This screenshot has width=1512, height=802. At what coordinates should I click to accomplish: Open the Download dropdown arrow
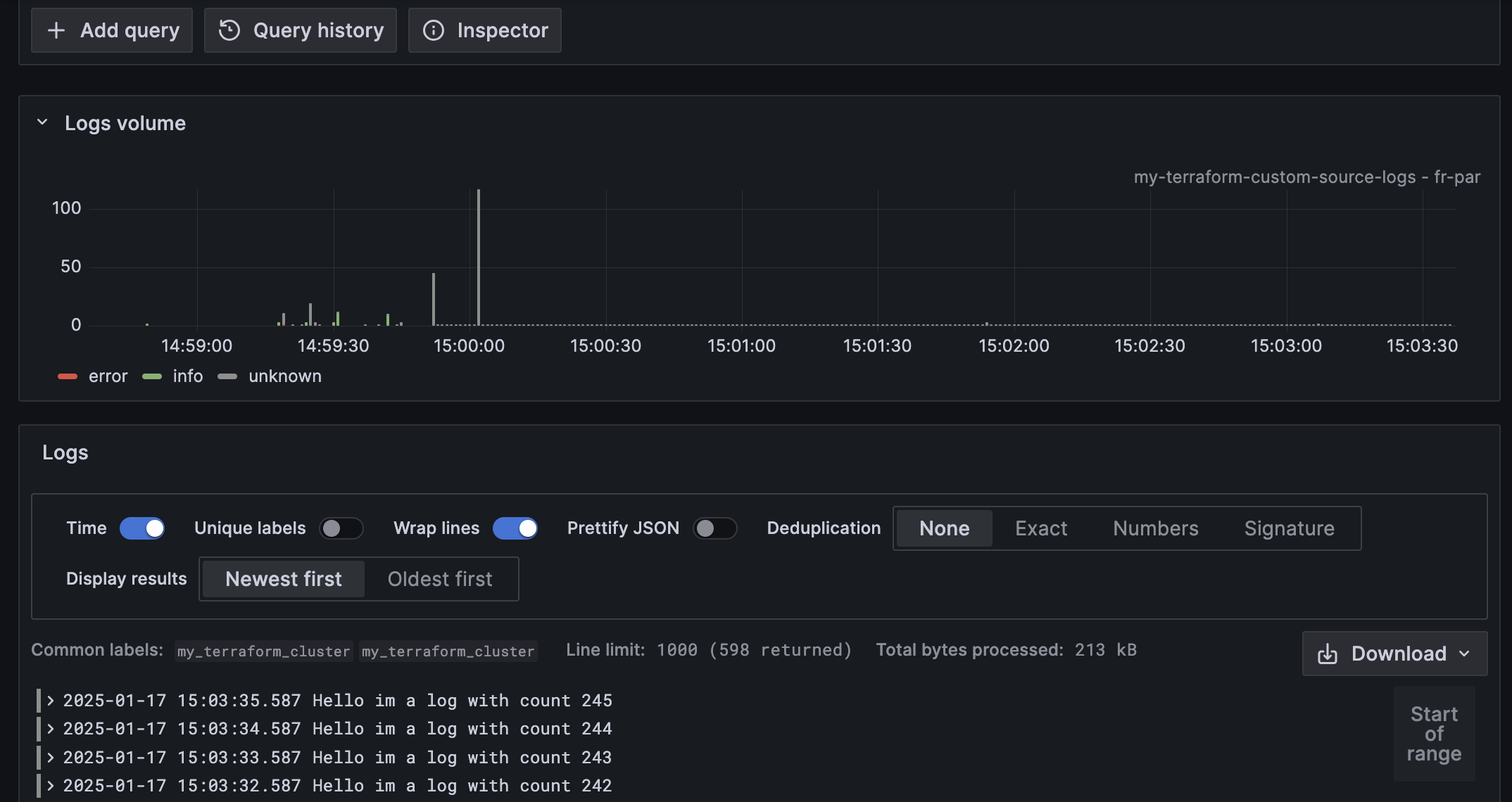1465,654
